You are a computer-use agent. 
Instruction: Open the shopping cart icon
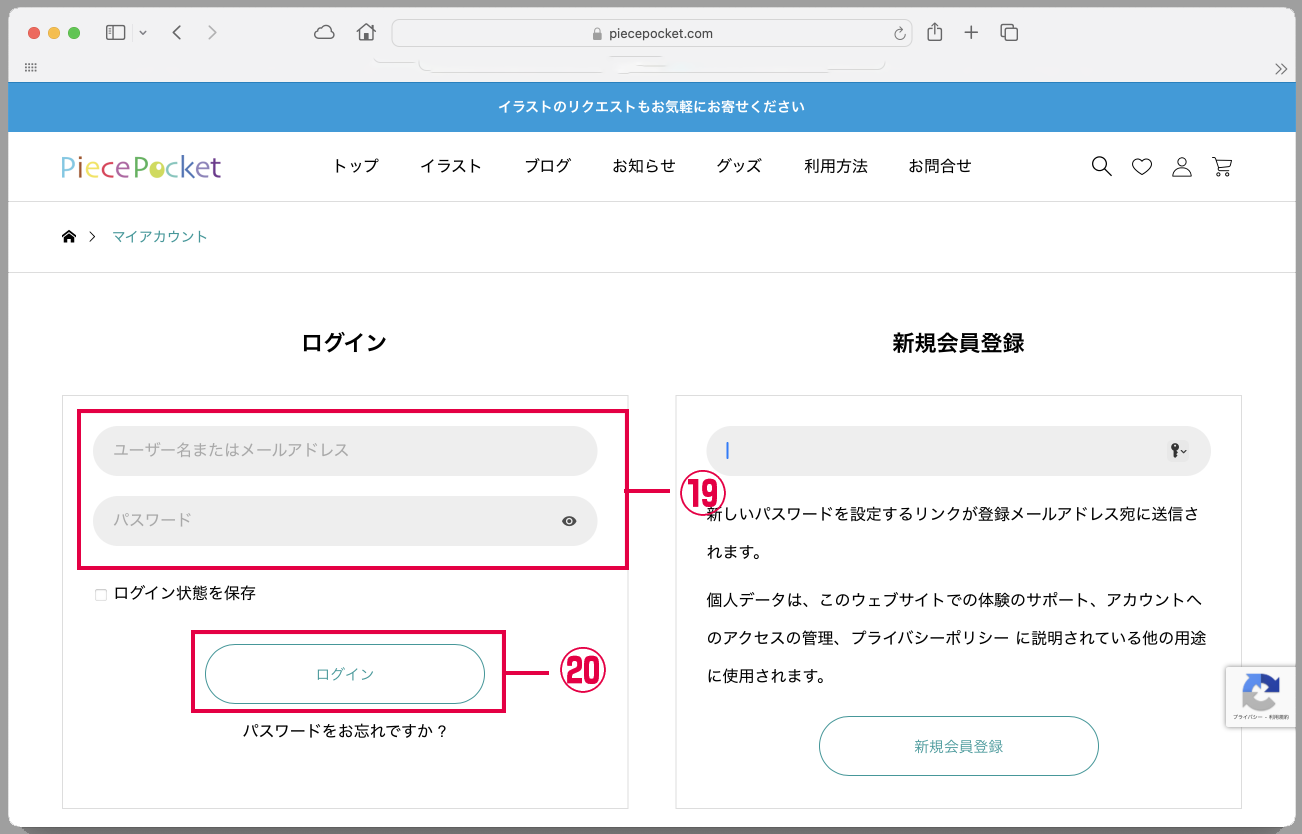(1221, 167)
